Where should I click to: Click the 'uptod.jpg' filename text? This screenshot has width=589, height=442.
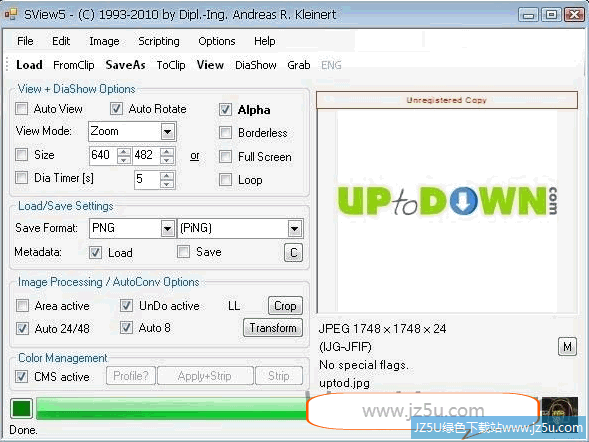(344, 383)
